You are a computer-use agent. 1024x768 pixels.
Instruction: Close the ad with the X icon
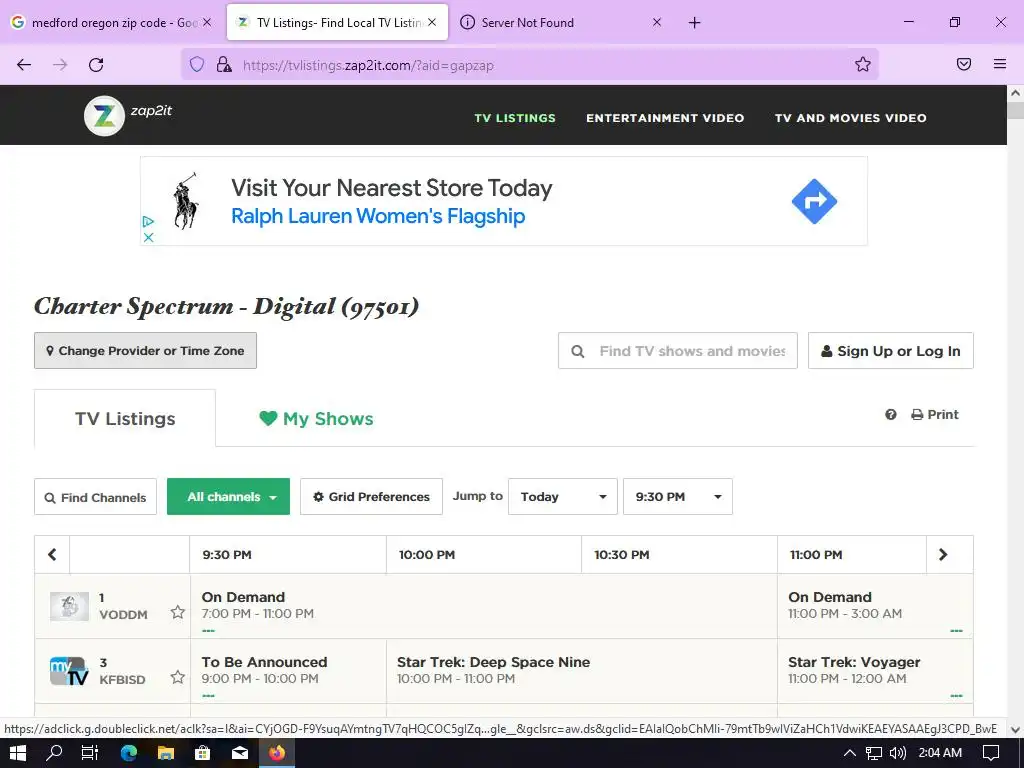pyautogui.click(x=148, y=237)
